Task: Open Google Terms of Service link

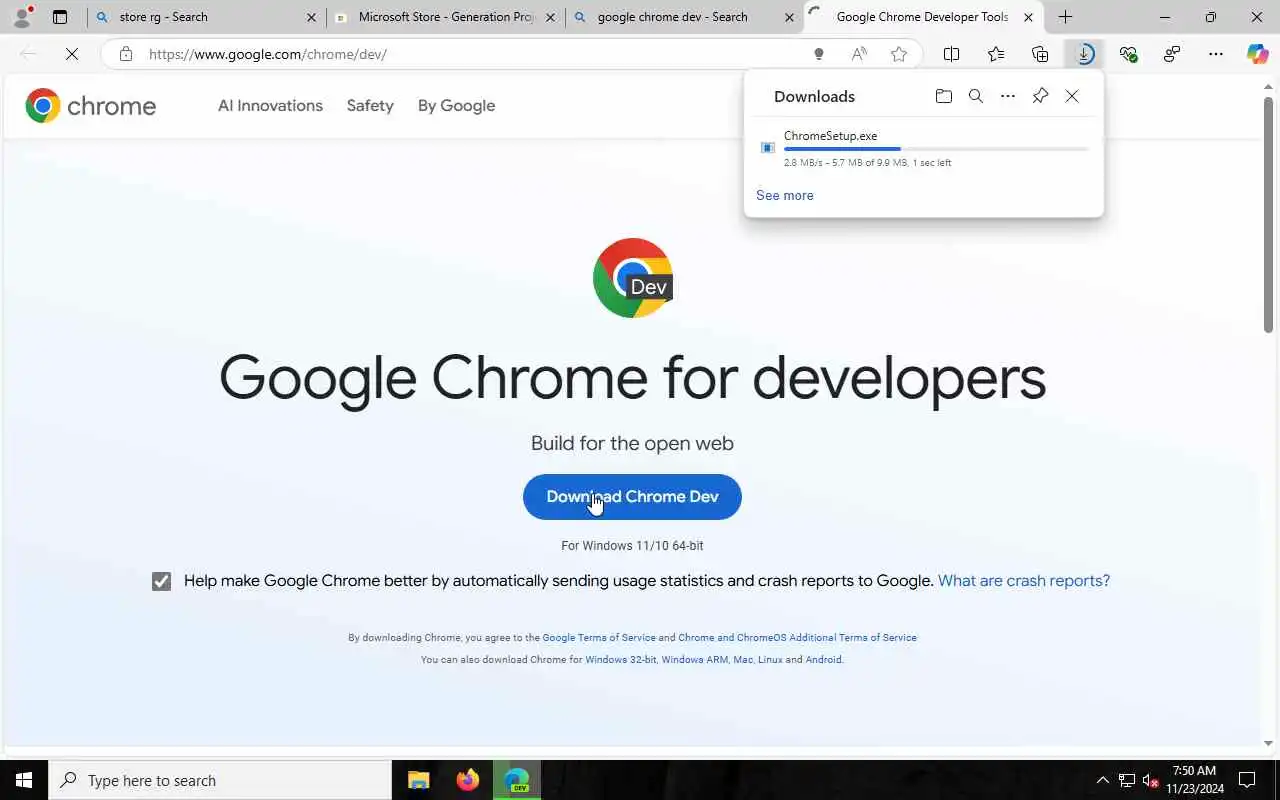Action: 599,638
